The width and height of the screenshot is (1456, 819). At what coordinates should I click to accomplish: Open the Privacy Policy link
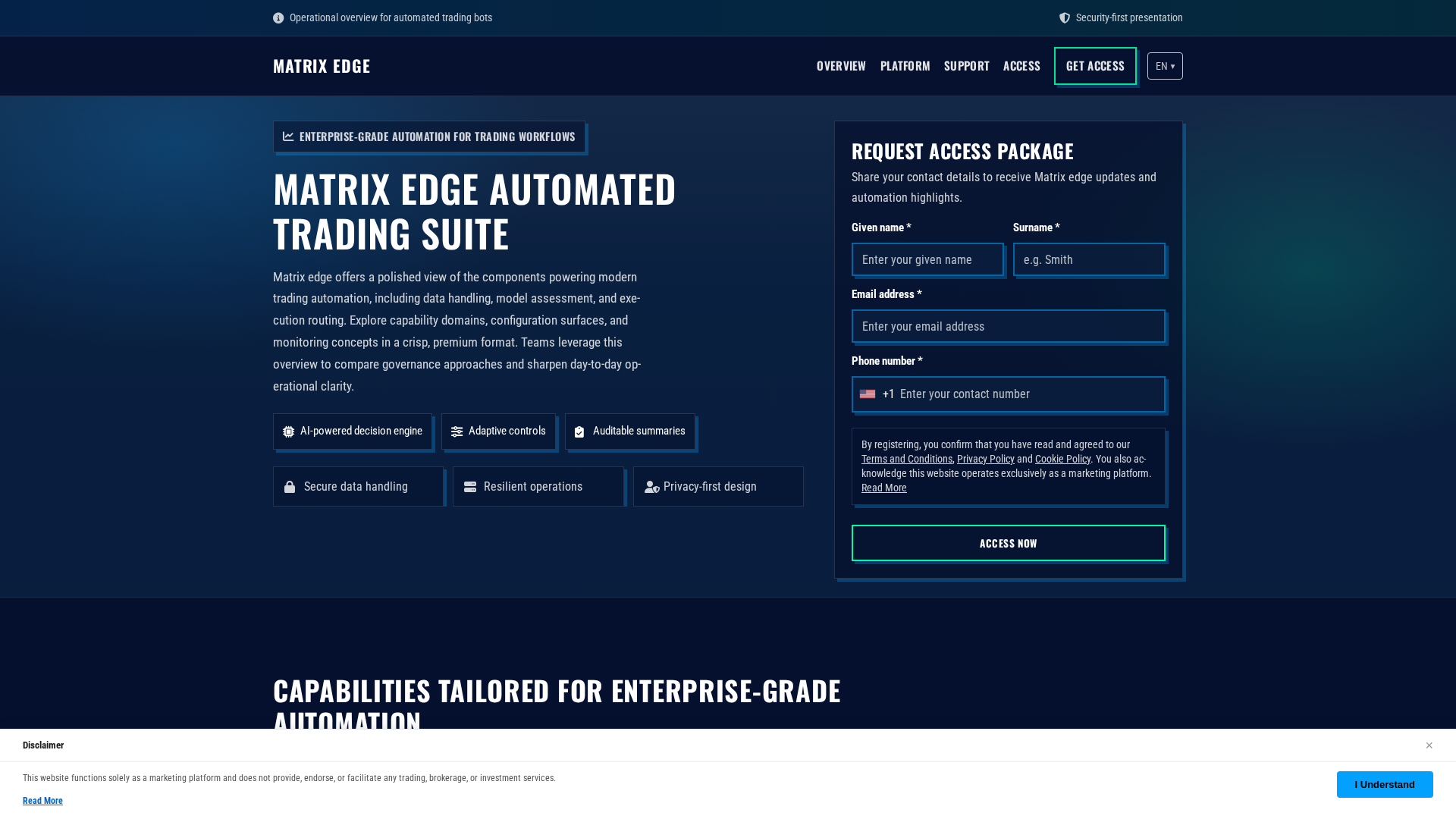pyautogui.click(x=986, y=459)
